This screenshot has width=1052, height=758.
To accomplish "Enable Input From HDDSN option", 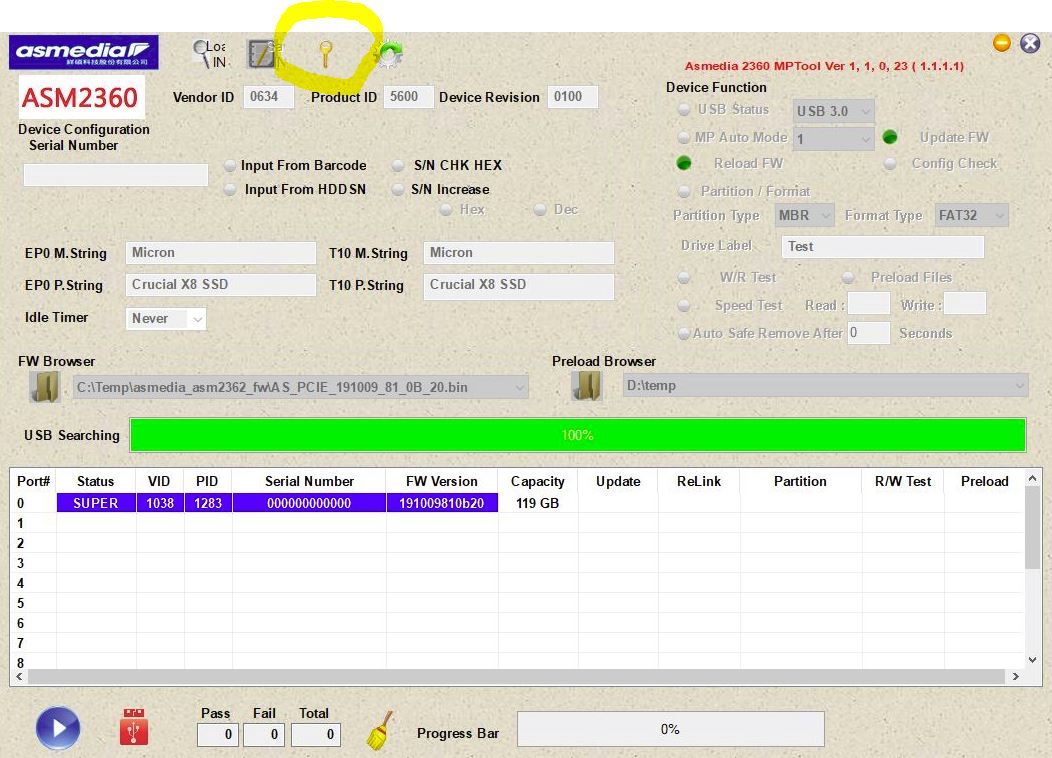I will pyautogui.click(x=230, y=189).
